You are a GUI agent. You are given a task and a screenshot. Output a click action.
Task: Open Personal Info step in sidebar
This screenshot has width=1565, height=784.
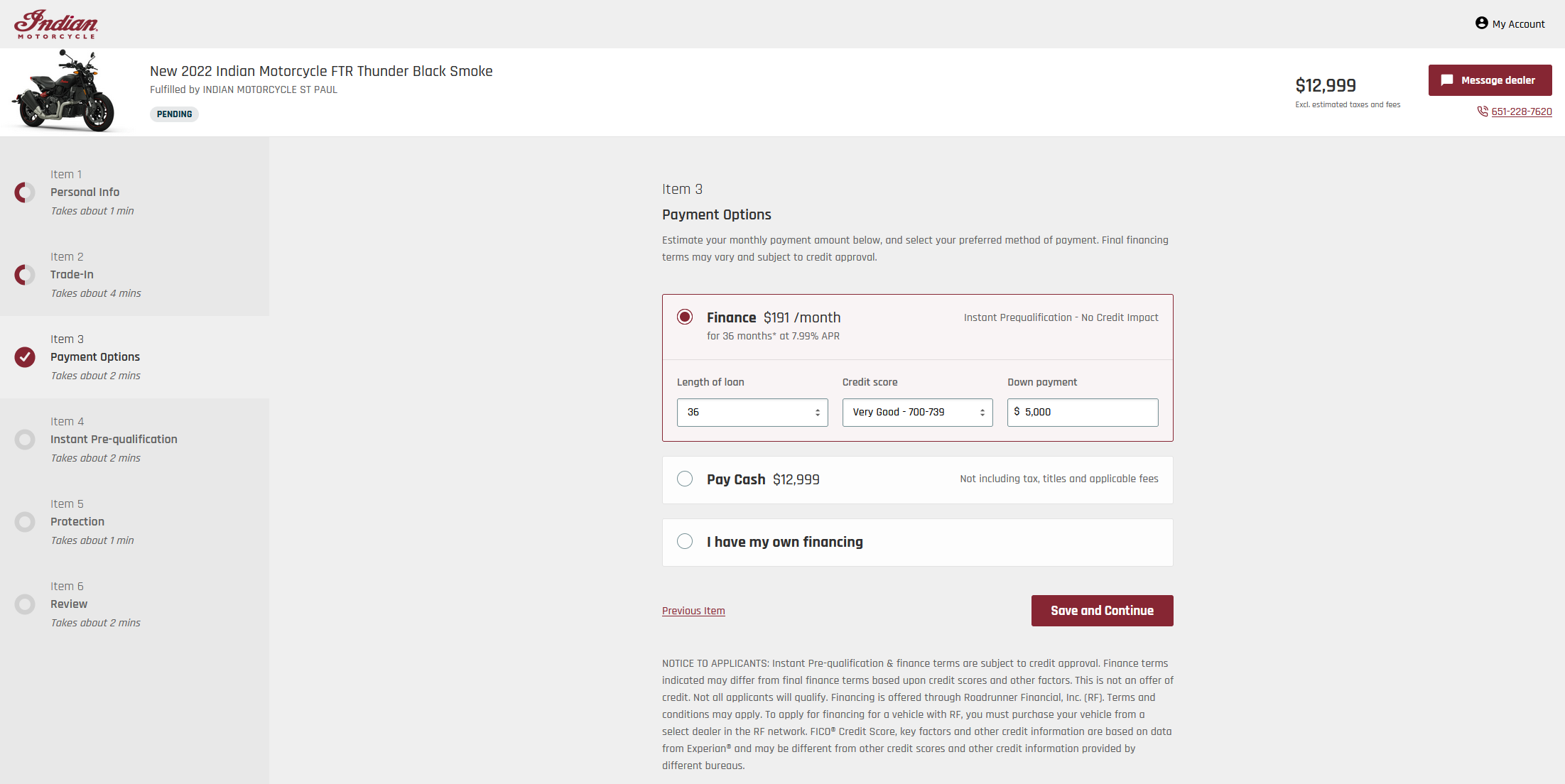(x=85, y=192)
